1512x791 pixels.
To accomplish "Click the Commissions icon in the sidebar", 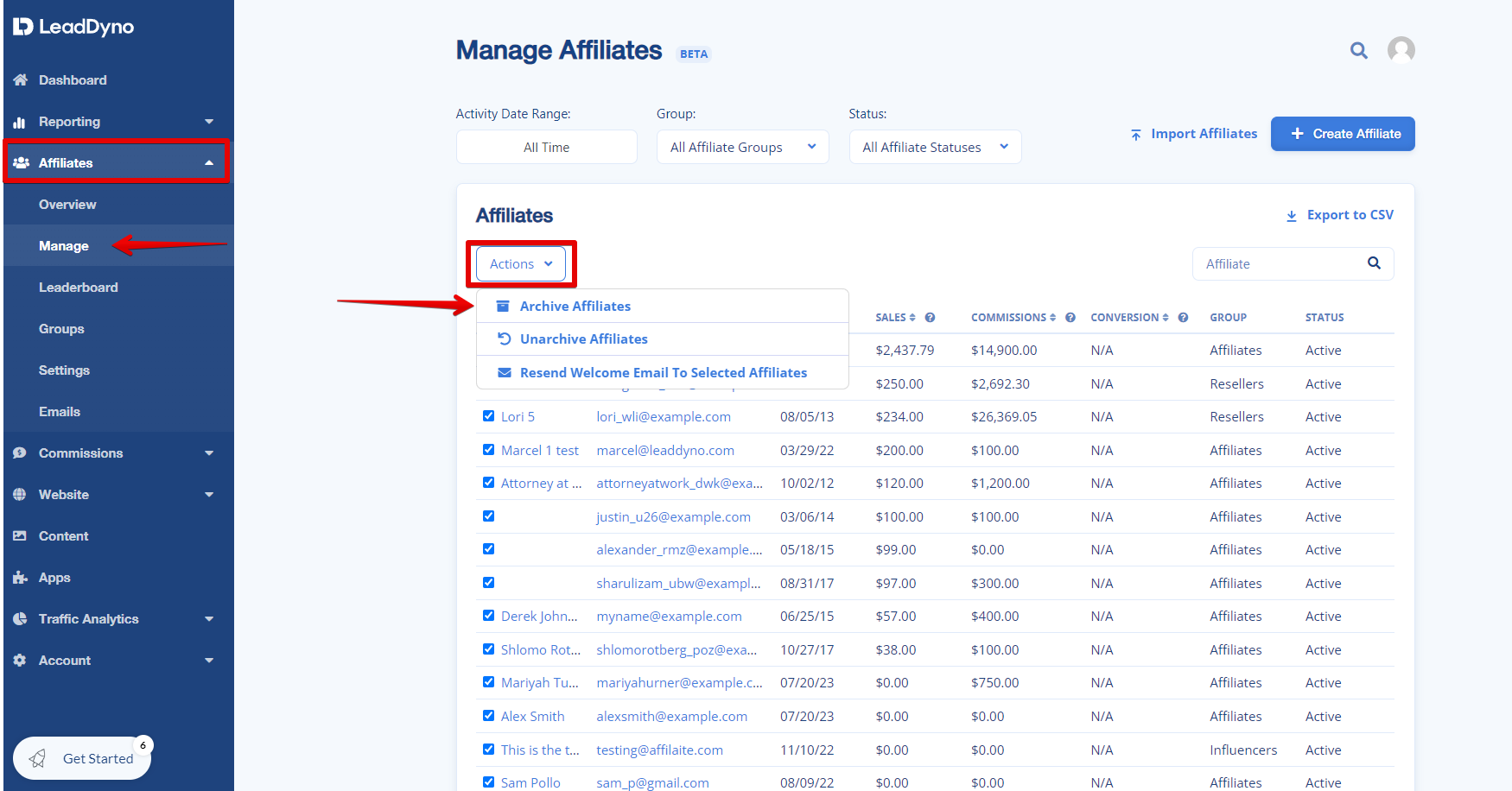I will coord(20,453).
